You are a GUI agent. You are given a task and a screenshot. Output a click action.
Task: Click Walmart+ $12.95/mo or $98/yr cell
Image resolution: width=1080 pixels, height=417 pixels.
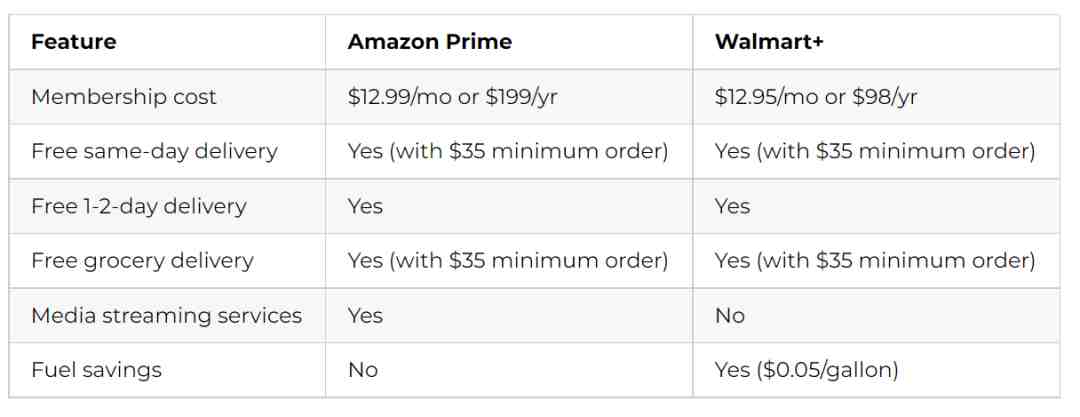[816, 96]
